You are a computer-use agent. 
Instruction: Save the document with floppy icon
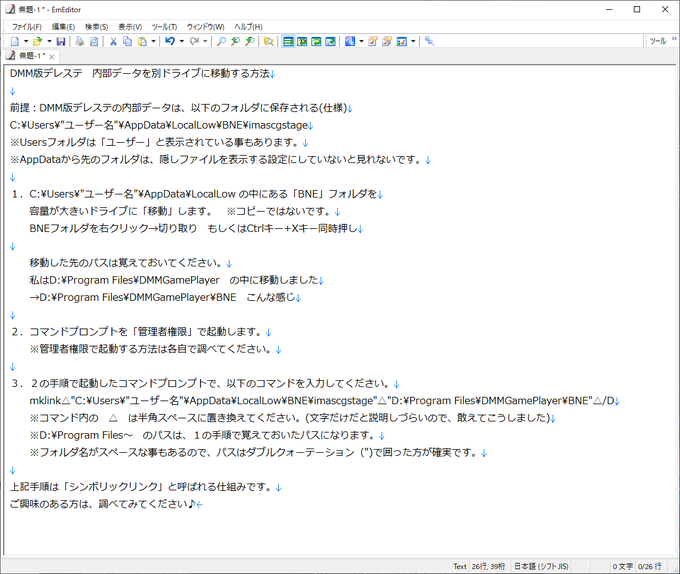point(61,41)
